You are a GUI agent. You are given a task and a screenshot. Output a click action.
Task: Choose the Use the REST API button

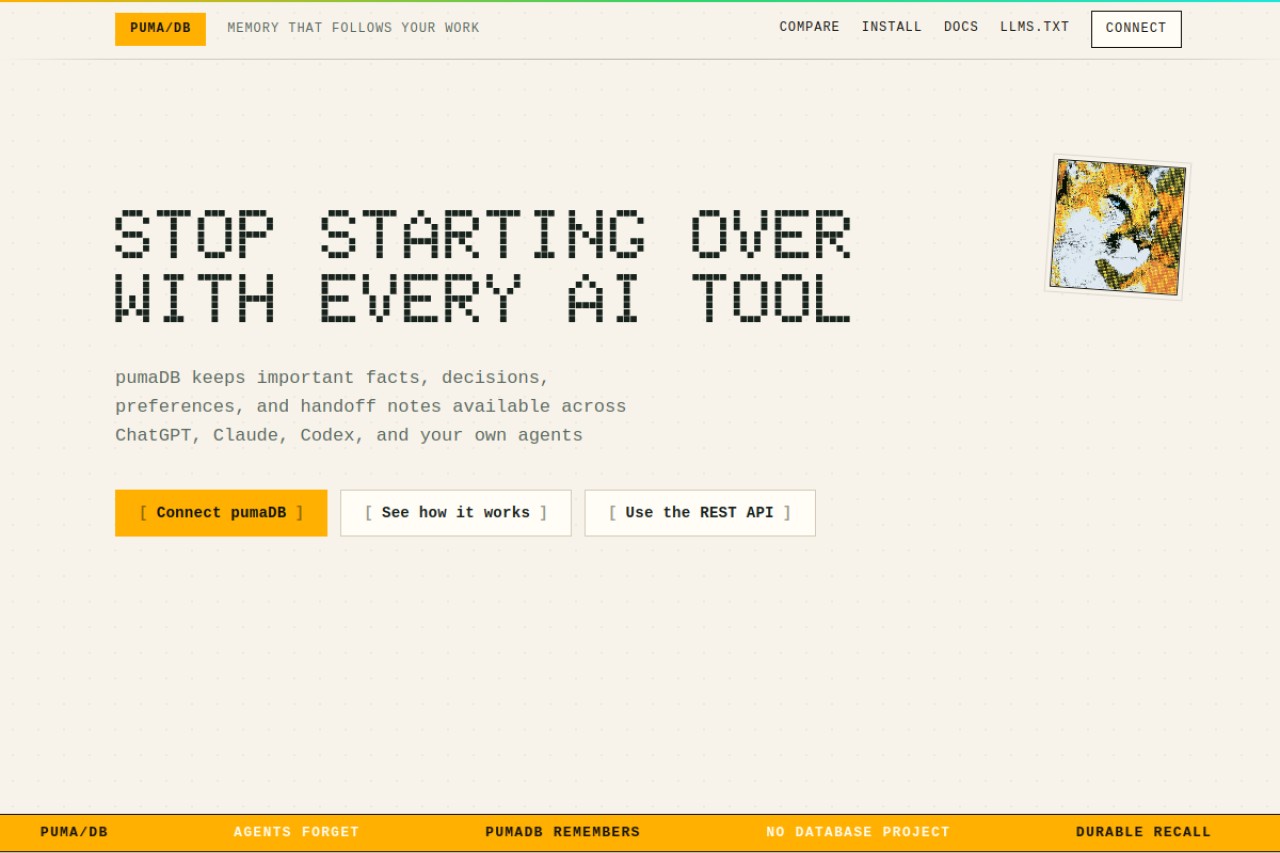click(x=700, y=513)
